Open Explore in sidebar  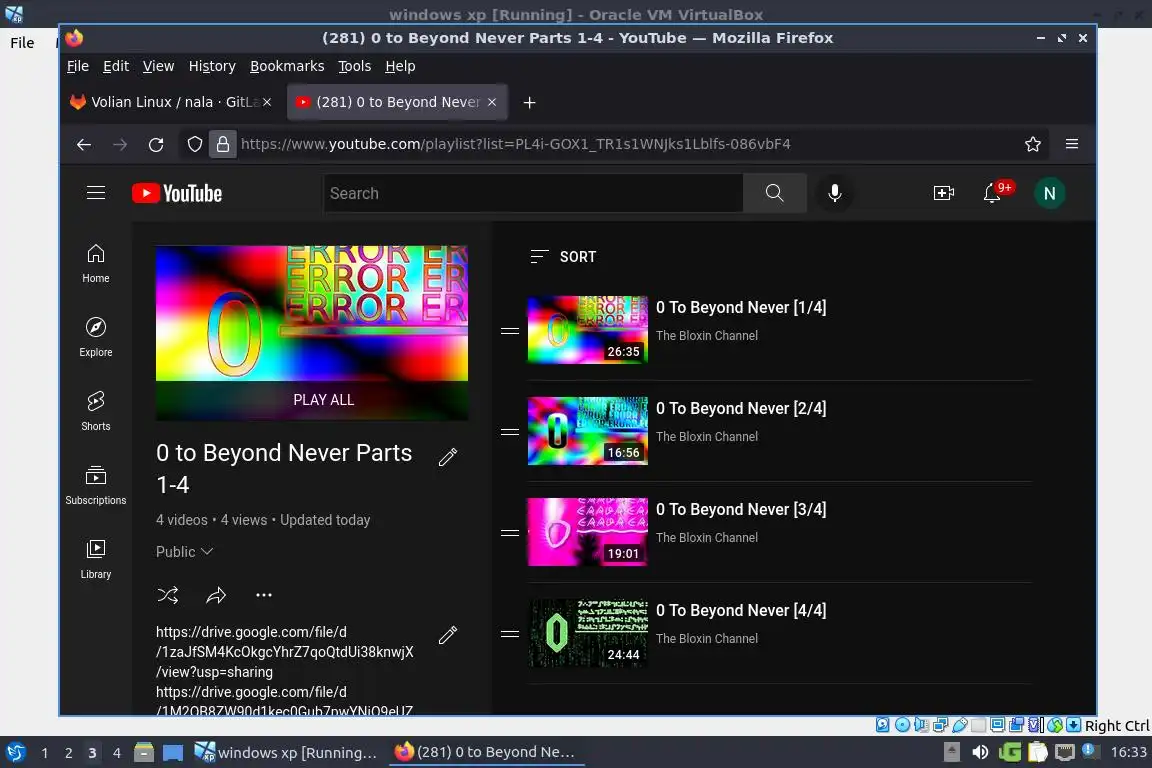pos(96,337)
